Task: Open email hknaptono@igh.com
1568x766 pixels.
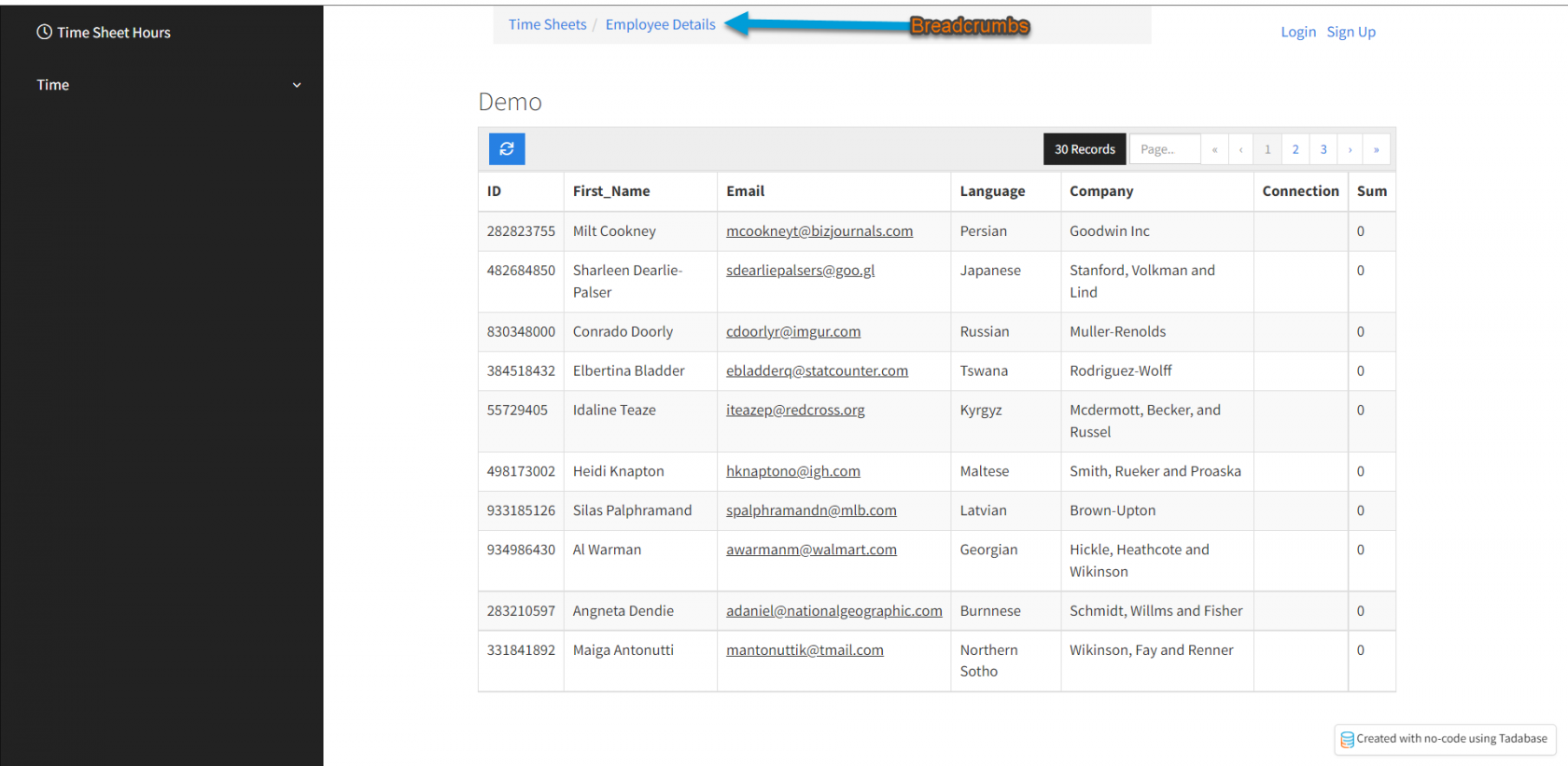Action: [x=793, y=472]
